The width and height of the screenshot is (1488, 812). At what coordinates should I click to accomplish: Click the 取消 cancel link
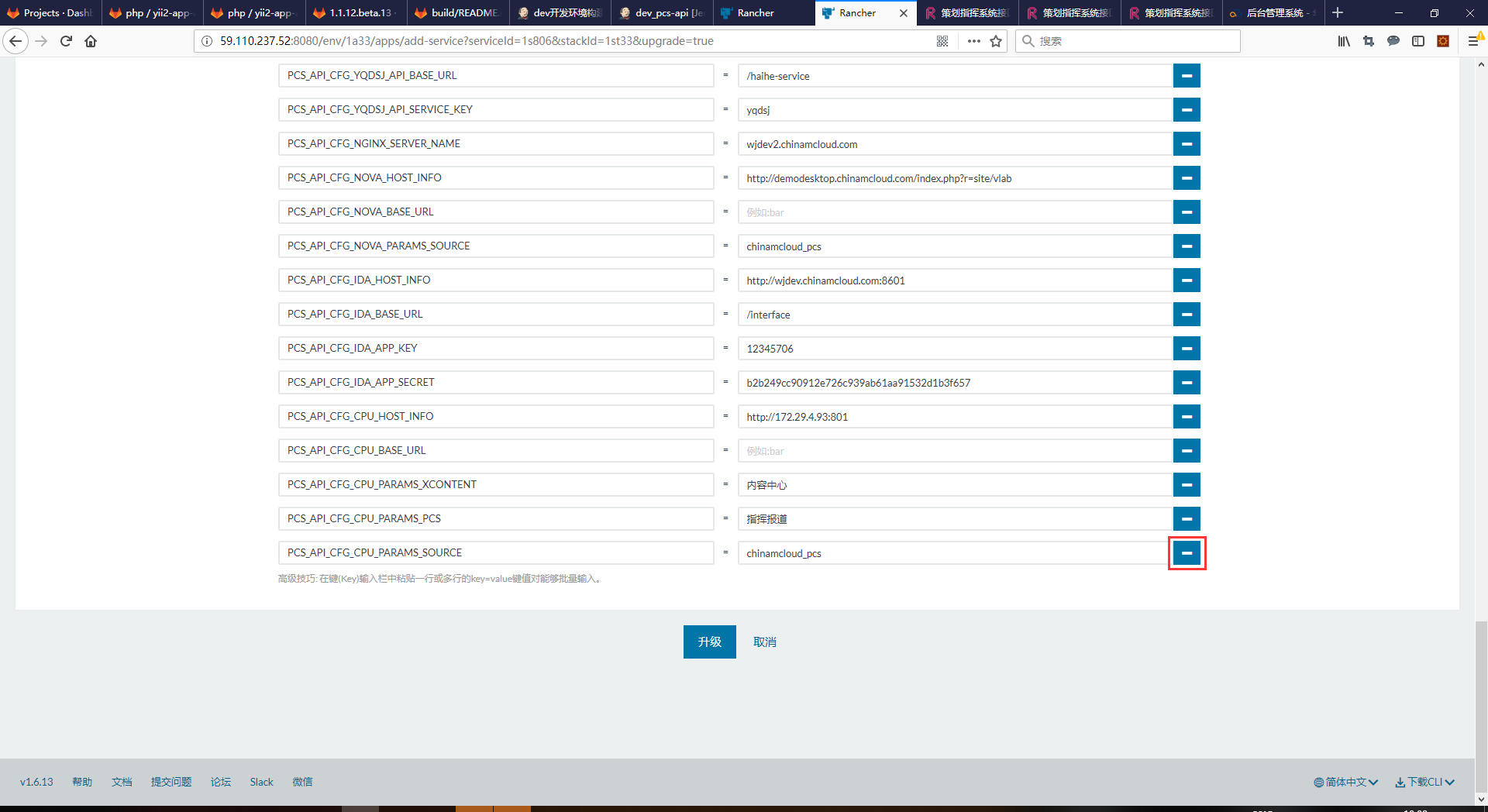765,642
